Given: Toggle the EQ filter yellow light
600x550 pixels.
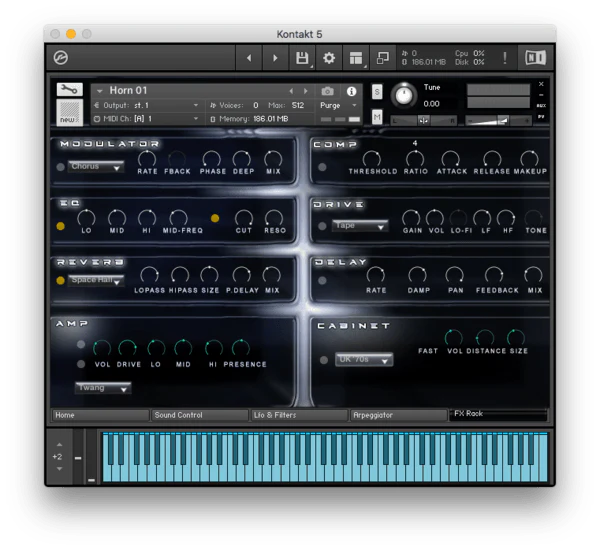Looking at the screenshot, I should (x=215, y=218).
